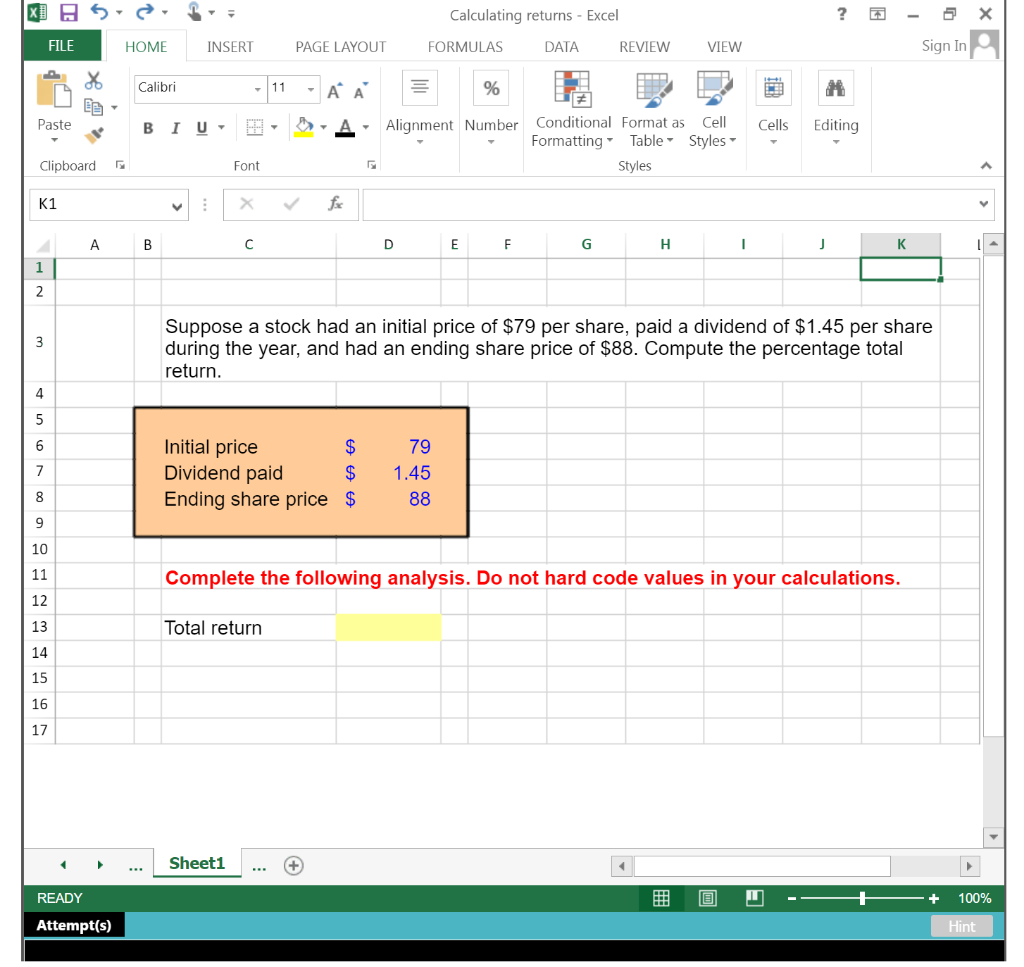Screen dimensions: 1024x967
Task: Toggle bold formatting
Action: pyautogui.click(x=148, y=128)
